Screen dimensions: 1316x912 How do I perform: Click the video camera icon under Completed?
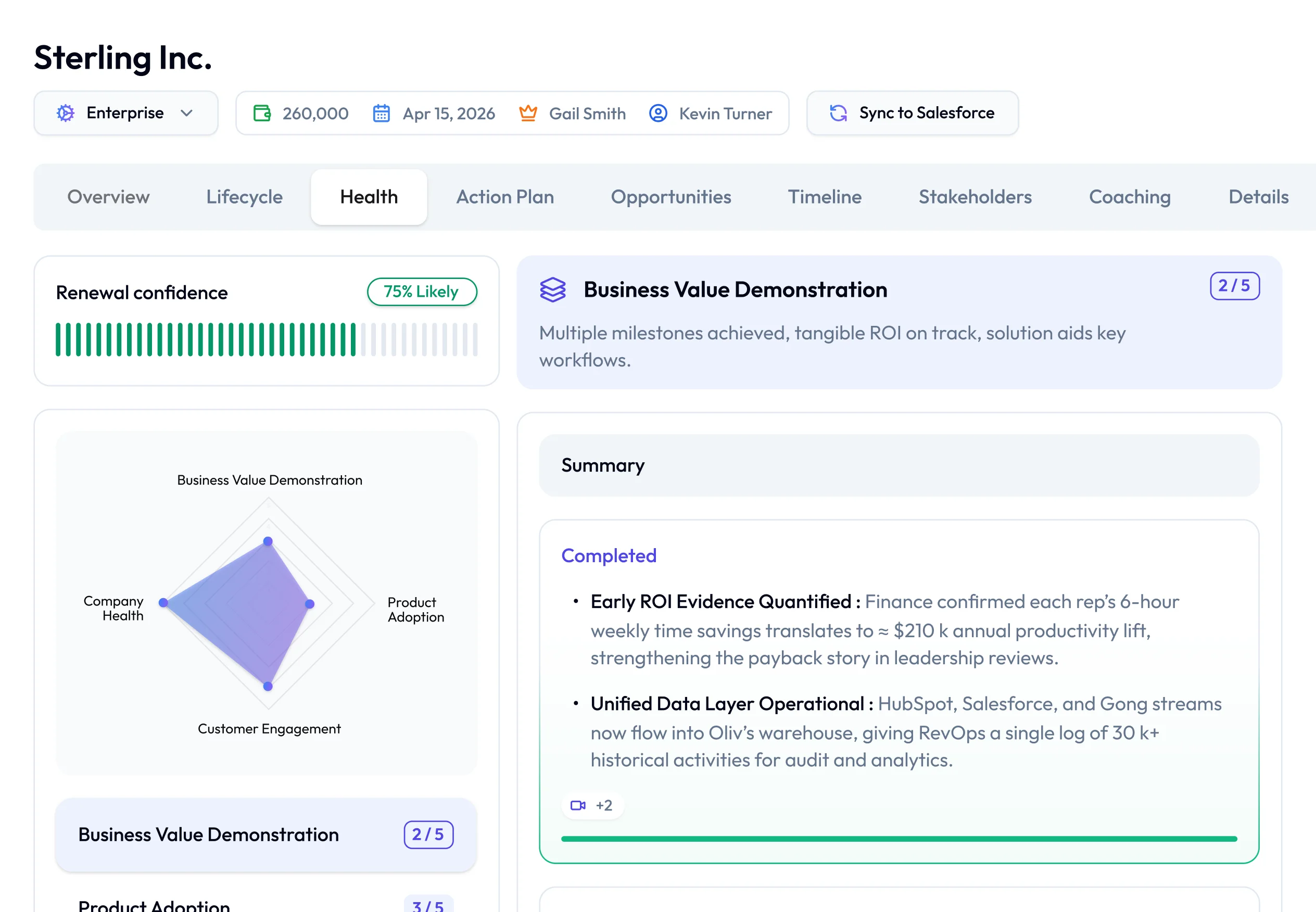[x=578, y=805]
